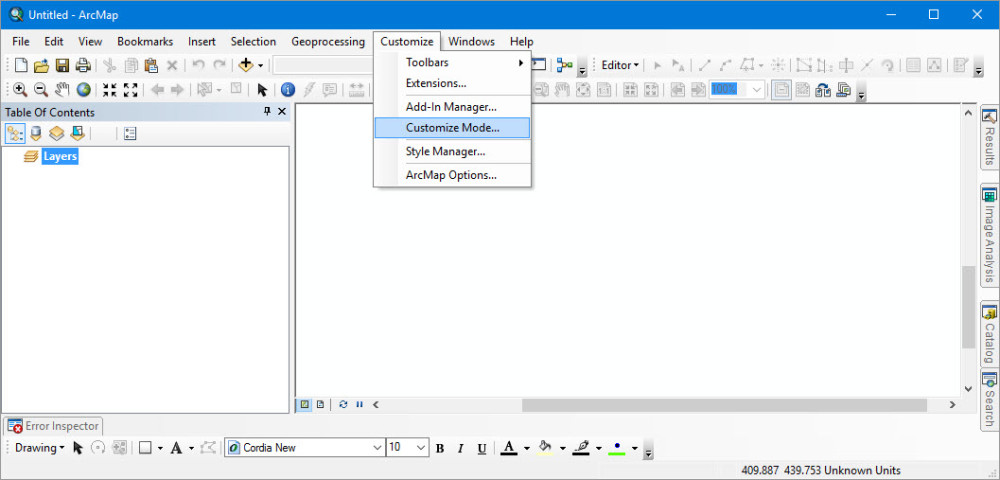The height and width of the screenshot is (480, 1000).
Task: Open the Search side panel
Action: (x=989, y=399)
